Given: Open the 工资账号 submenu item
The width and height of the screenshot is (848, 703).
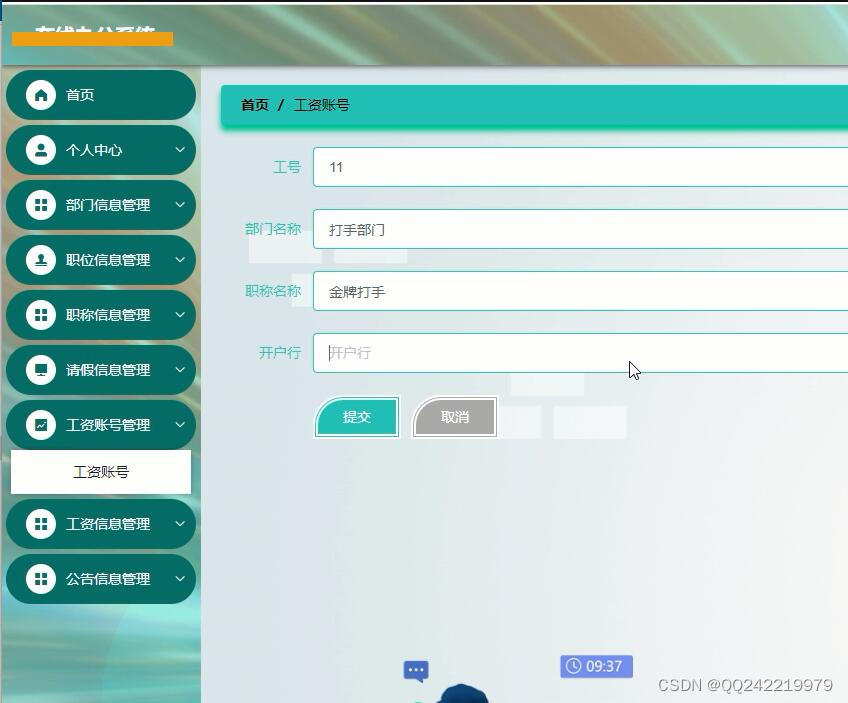Looking at the screenshot, I should [100, 470].
